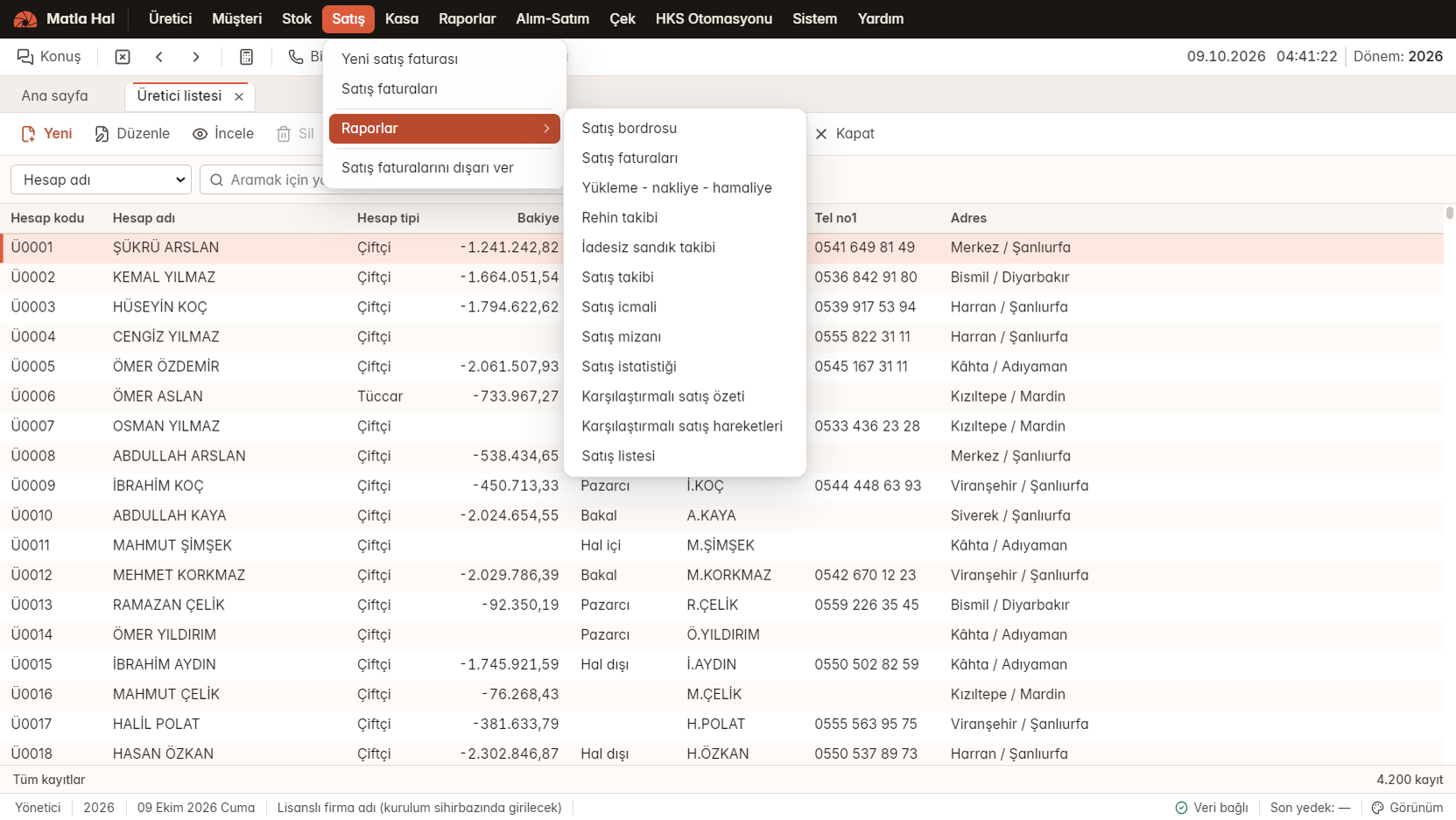Screen dimensions: 1456x820
Task: Click the İncele eye icon
Action: tap(200, 134)
